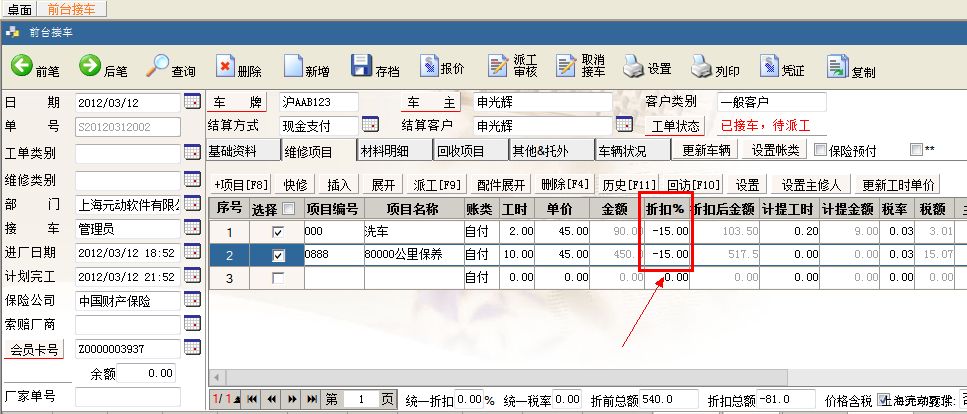The width and height of the screenshot is (967, 414).
Task: Click the 查询 magnifier search icon
Action: (x=158, y=67)
